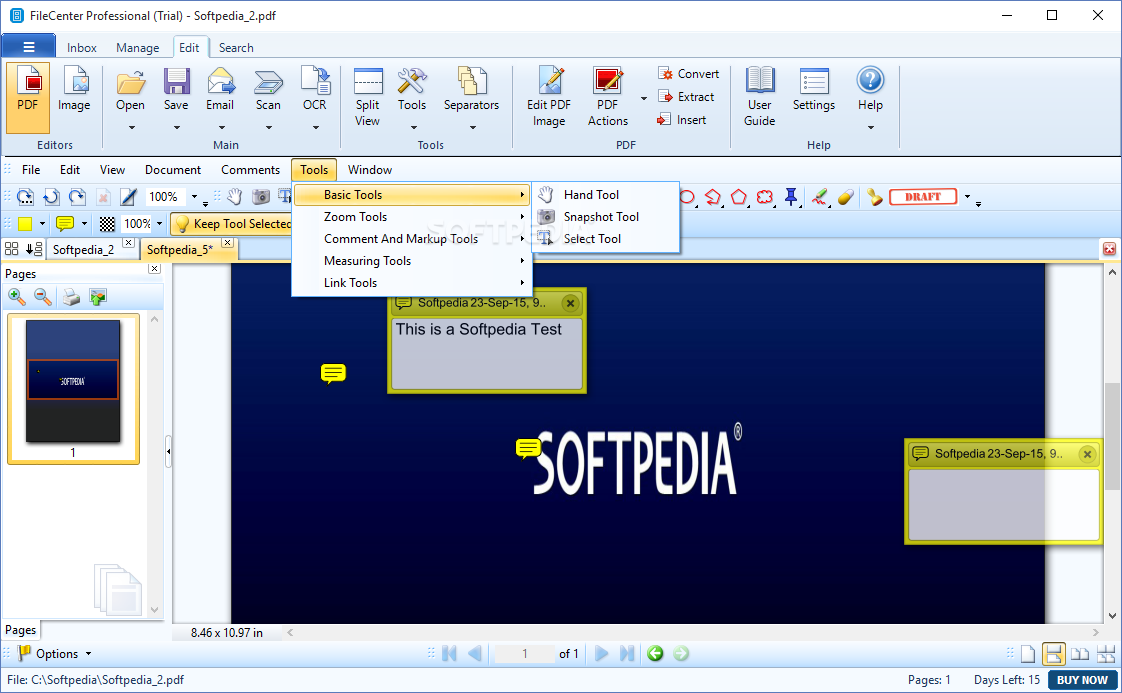
Task: Select page 1 thumbnail
Action: click(73, 389)
